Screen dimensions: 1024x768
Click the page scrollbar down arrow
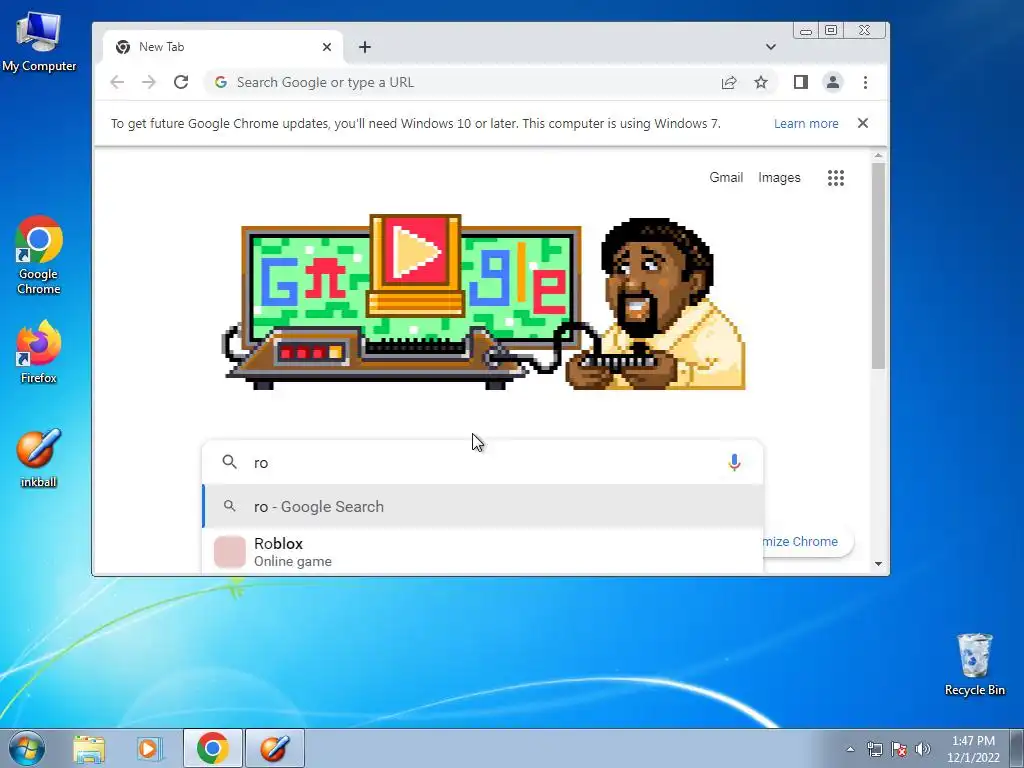pos(878,564)
